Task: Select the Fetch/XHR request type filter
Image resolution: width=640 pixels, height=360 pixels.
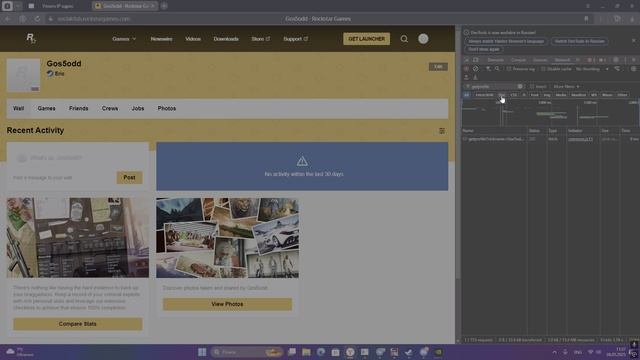Action: [484, 95]
